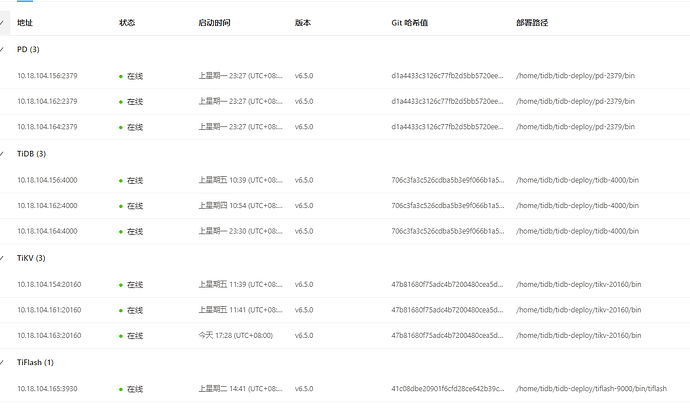Click TiFlash Git hash 41c08dbe20901…

(448, 389)
